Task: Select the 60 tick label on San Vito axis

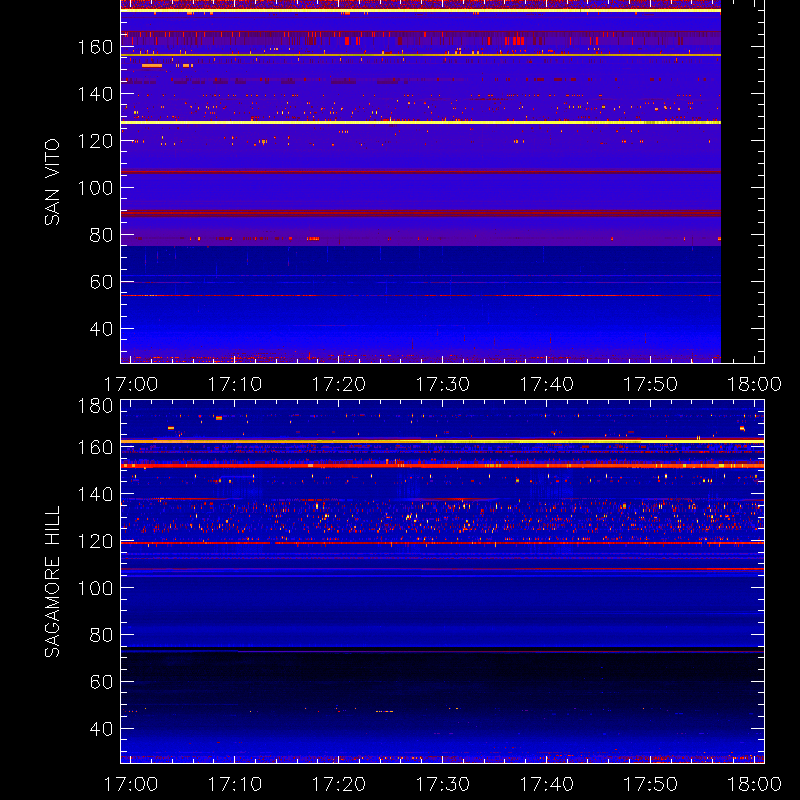Action: click(101, 282)
